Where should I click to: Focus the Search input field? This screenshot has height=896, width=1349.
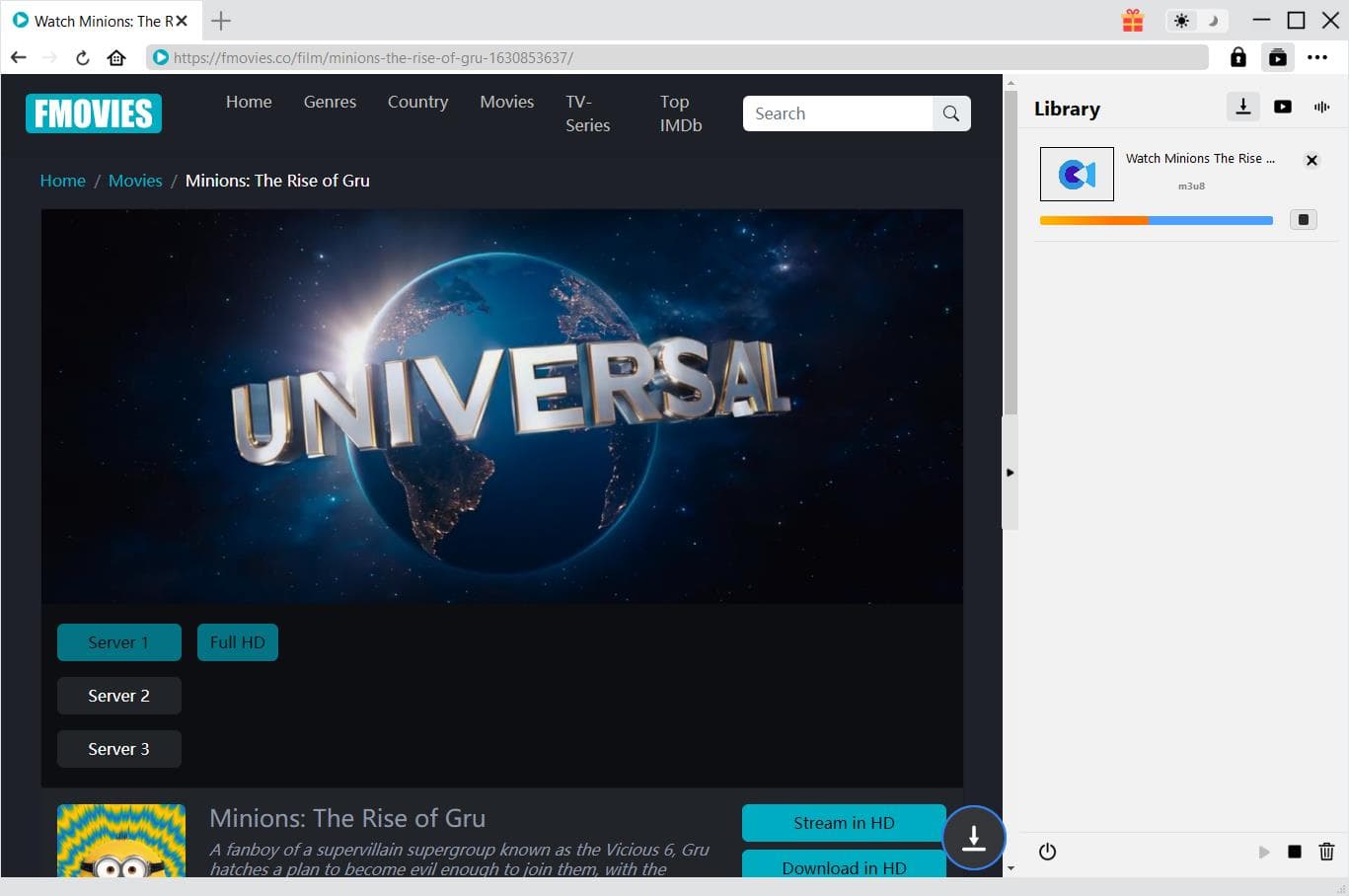(838, 113)
